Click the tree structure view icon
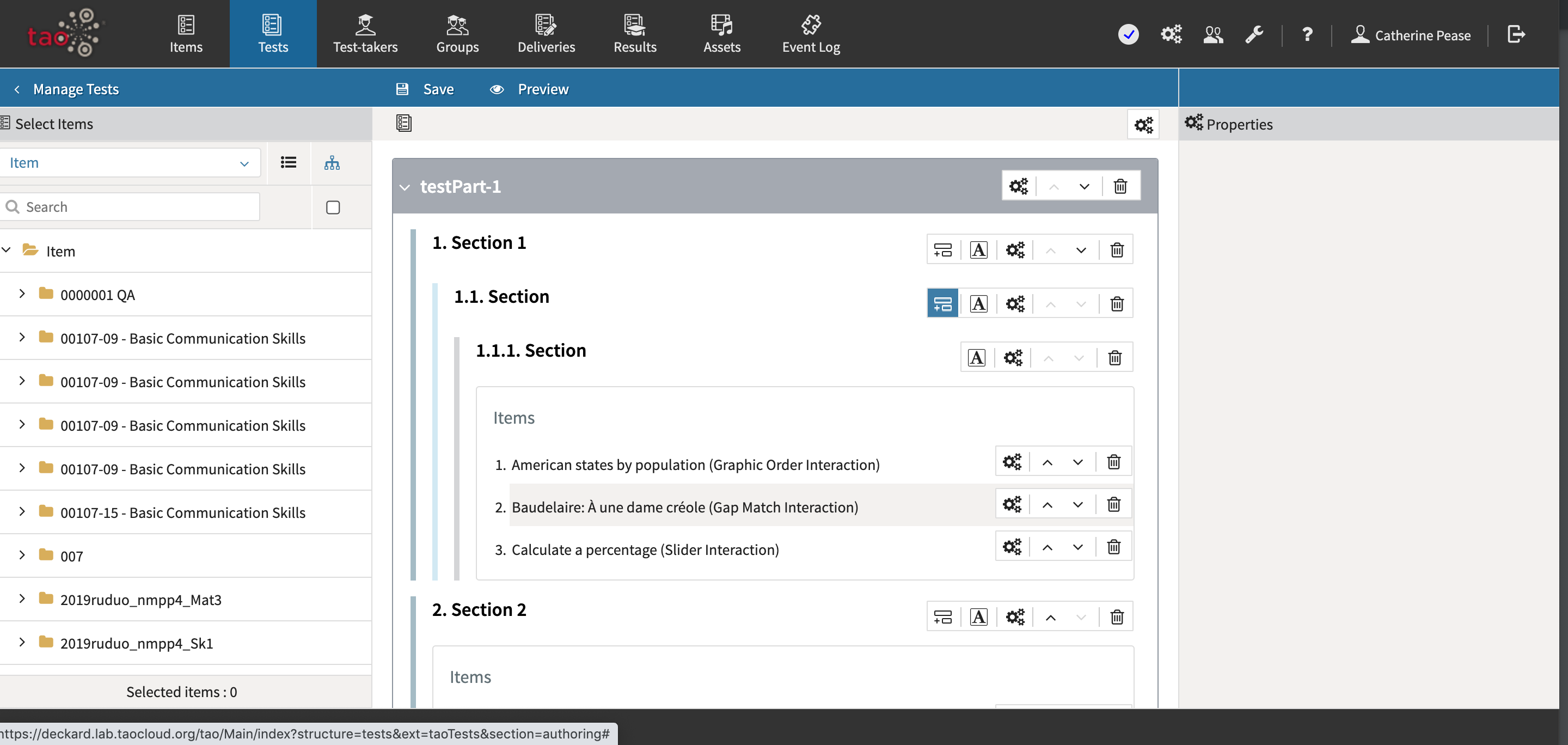Screen dimensions: 1568x745 point(332,162)
